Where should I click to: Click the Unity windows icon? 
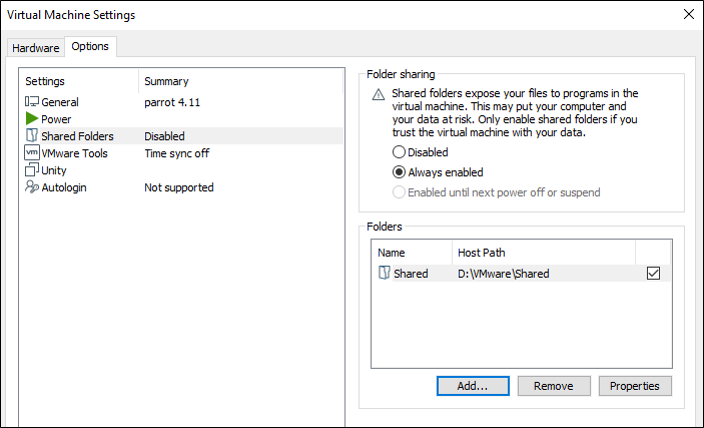click(32, 170)
